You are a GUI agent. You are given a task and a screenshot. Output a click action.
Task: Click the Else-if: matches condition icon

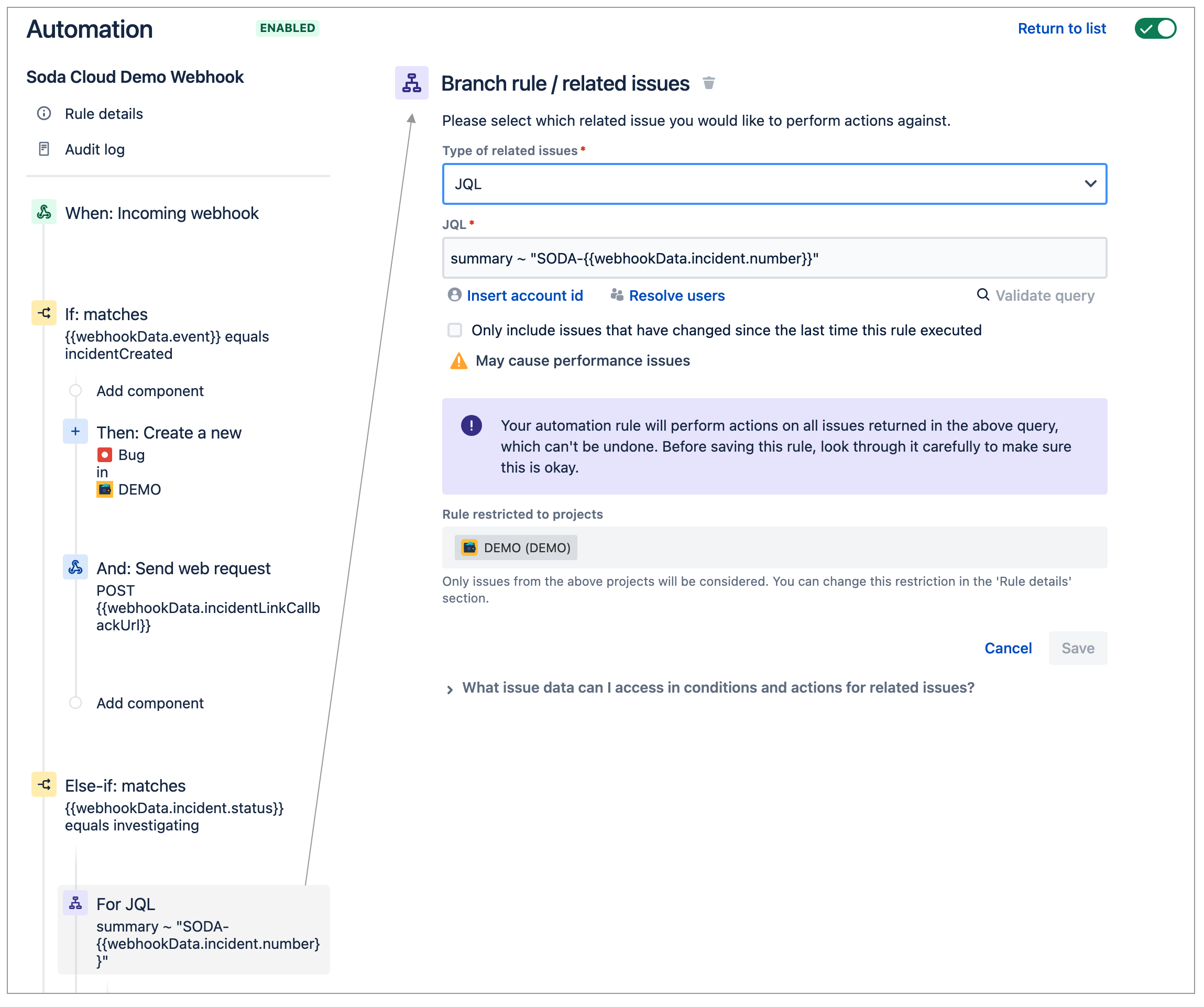coord(43,785)
